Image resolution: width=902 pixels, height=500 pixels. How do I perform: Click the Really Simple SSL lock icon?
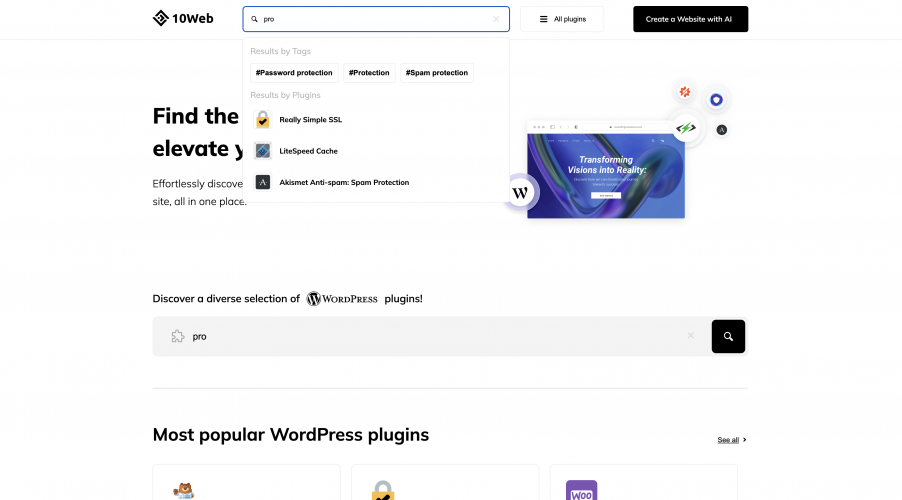pos(263,120)
